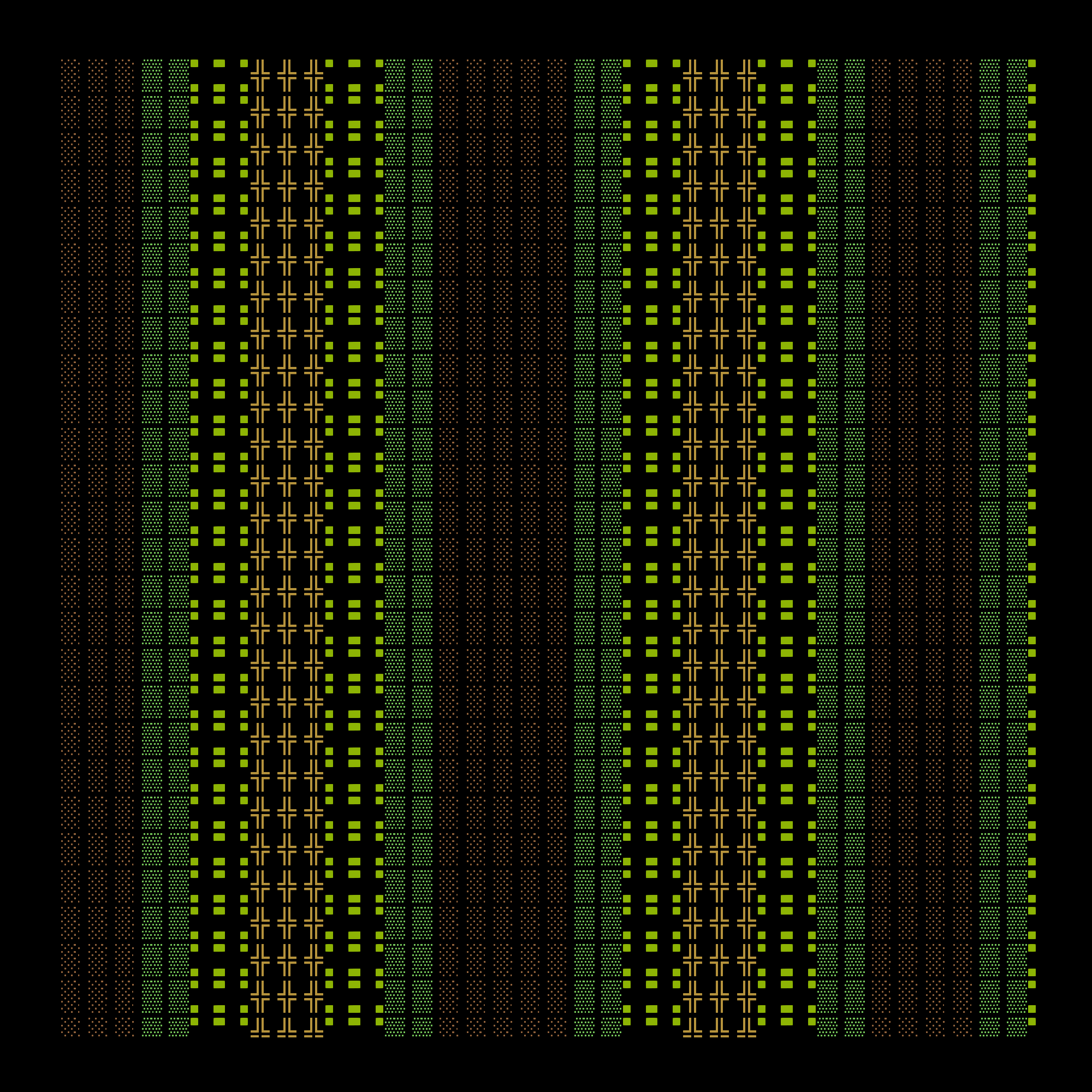Click the top-left orange dotted shade block
Screen dimensions: 1092x1092
coord(70,75)
